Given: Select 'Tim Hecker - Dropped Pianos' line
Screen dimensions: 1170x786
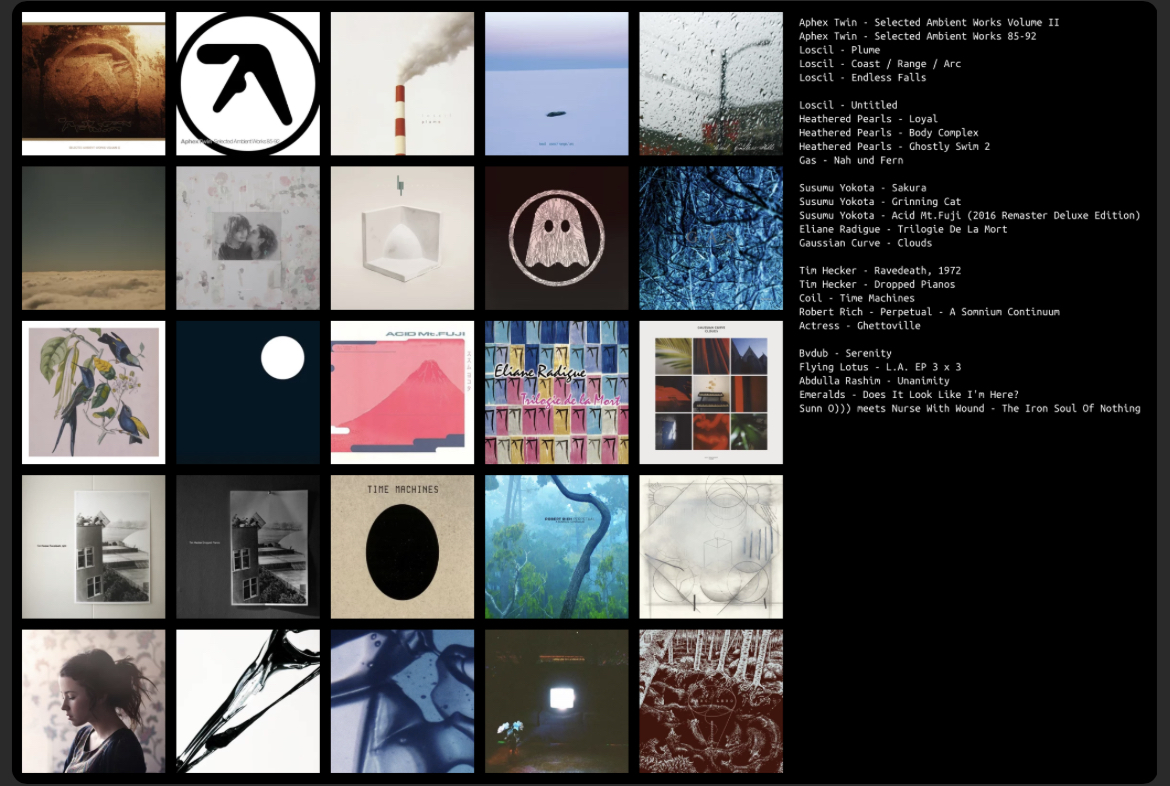Looking at the screenshot, I should click(877, 284).
